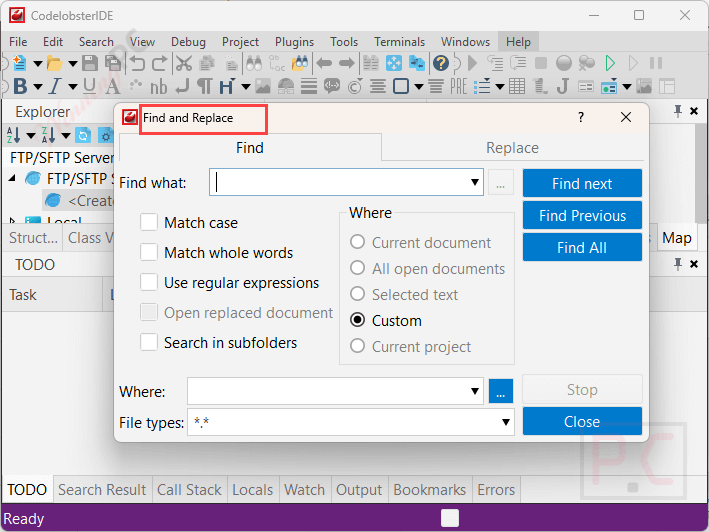Click the Undo arrow icon

[x=137, y=63]
